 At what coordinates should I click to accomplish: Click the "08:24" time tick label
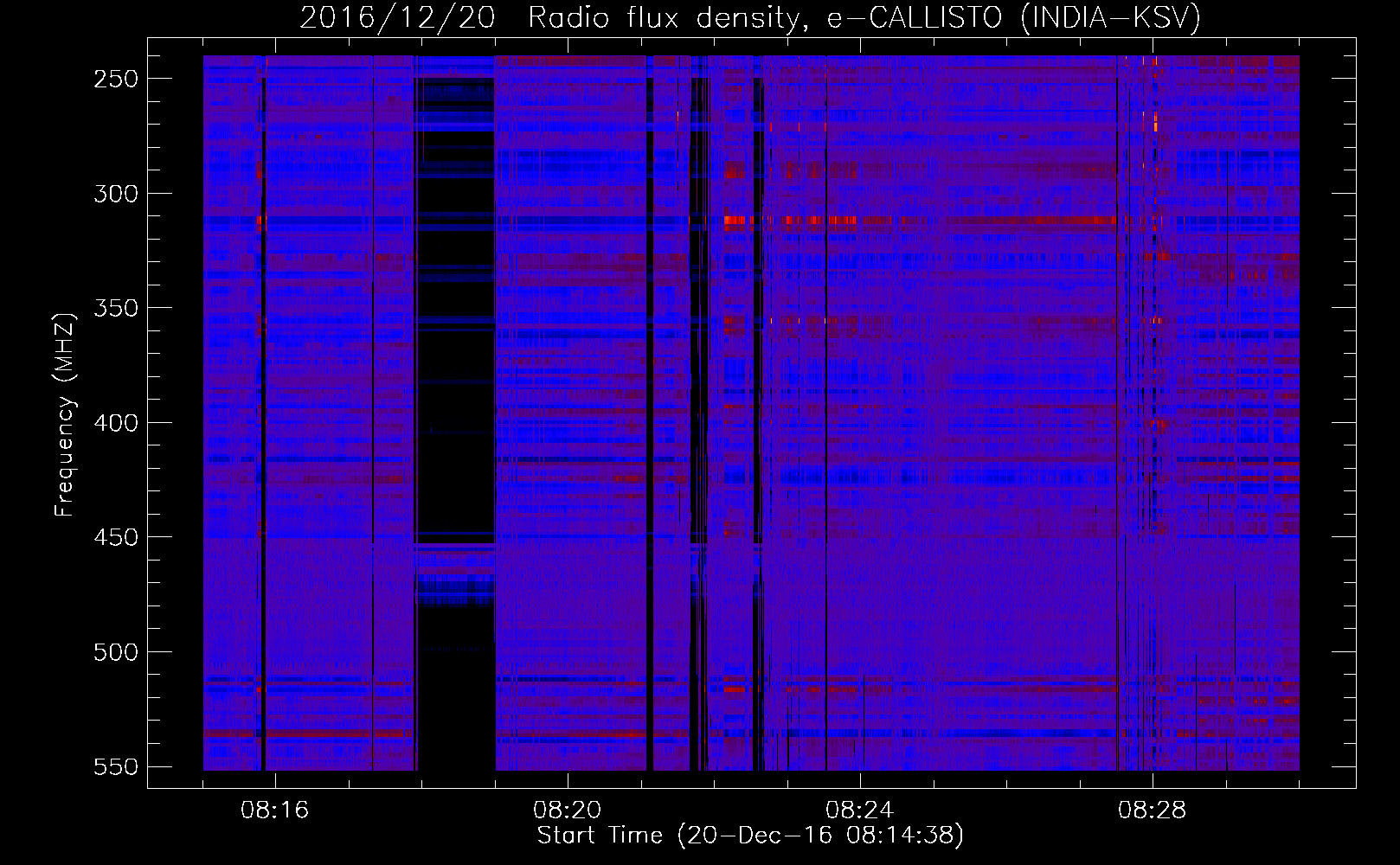coord(860,811)
